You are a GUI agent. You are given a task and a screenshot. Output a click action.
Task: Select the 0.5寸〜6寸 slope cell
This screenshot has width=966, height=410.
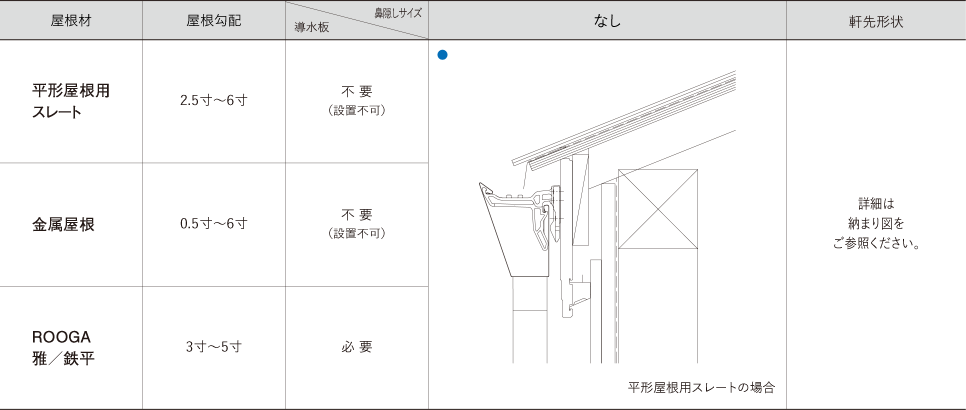pyautogui.click(x=213, y=224)
